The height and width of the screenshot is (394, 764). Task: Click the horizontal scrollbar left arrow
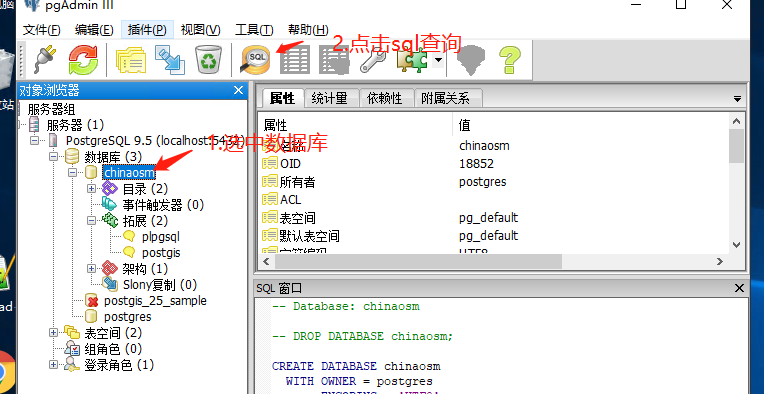pos(267,262)
